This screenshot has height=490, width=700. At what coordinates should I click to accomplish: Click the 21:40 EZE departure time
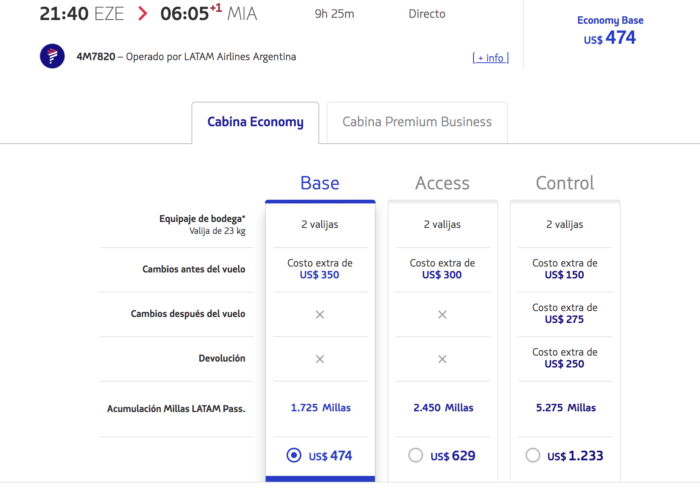tap(82, 14)
